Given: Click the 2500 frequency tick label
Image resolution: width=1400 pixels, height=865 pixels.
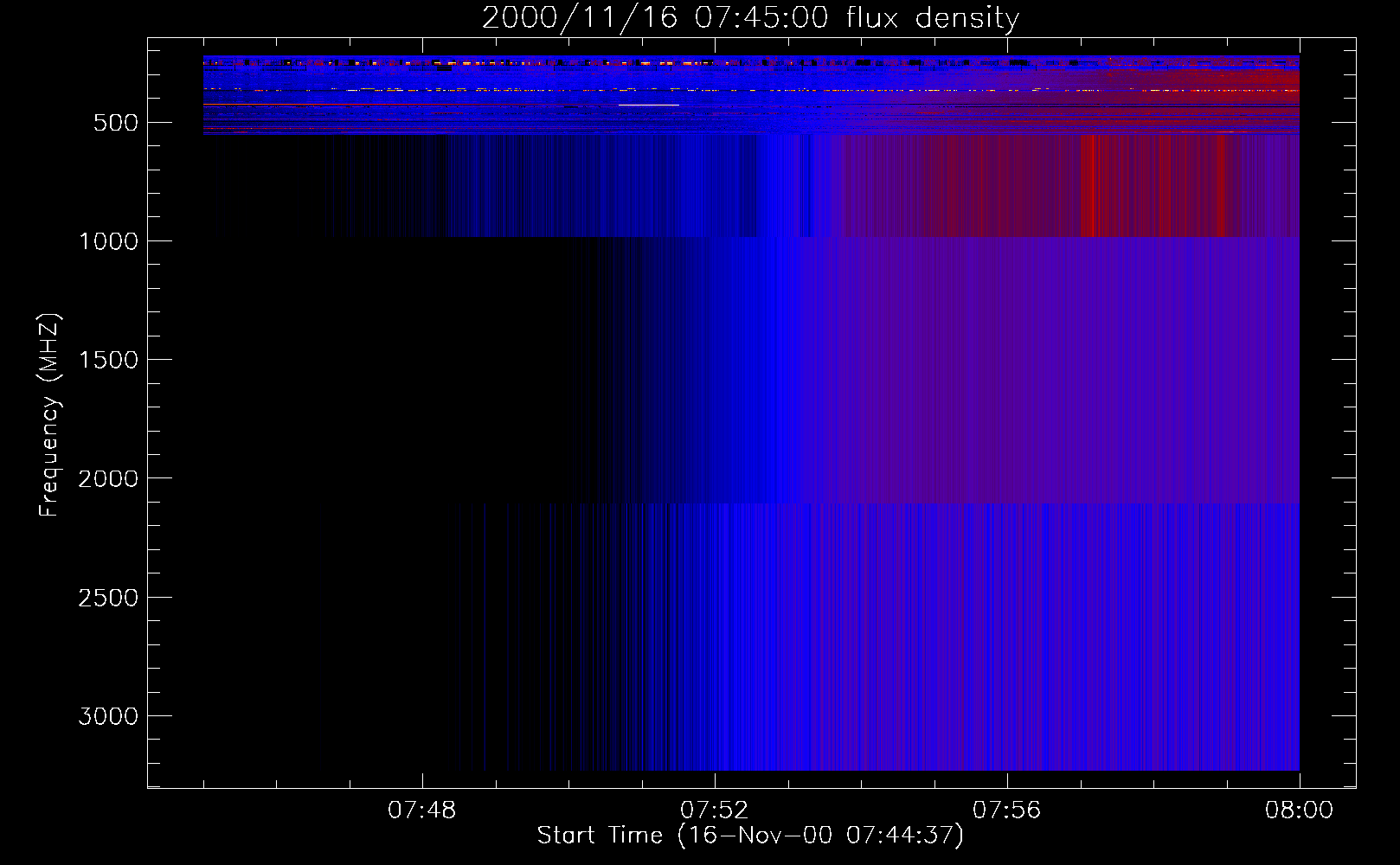Looking at the screenshot, I should point(108,598).
